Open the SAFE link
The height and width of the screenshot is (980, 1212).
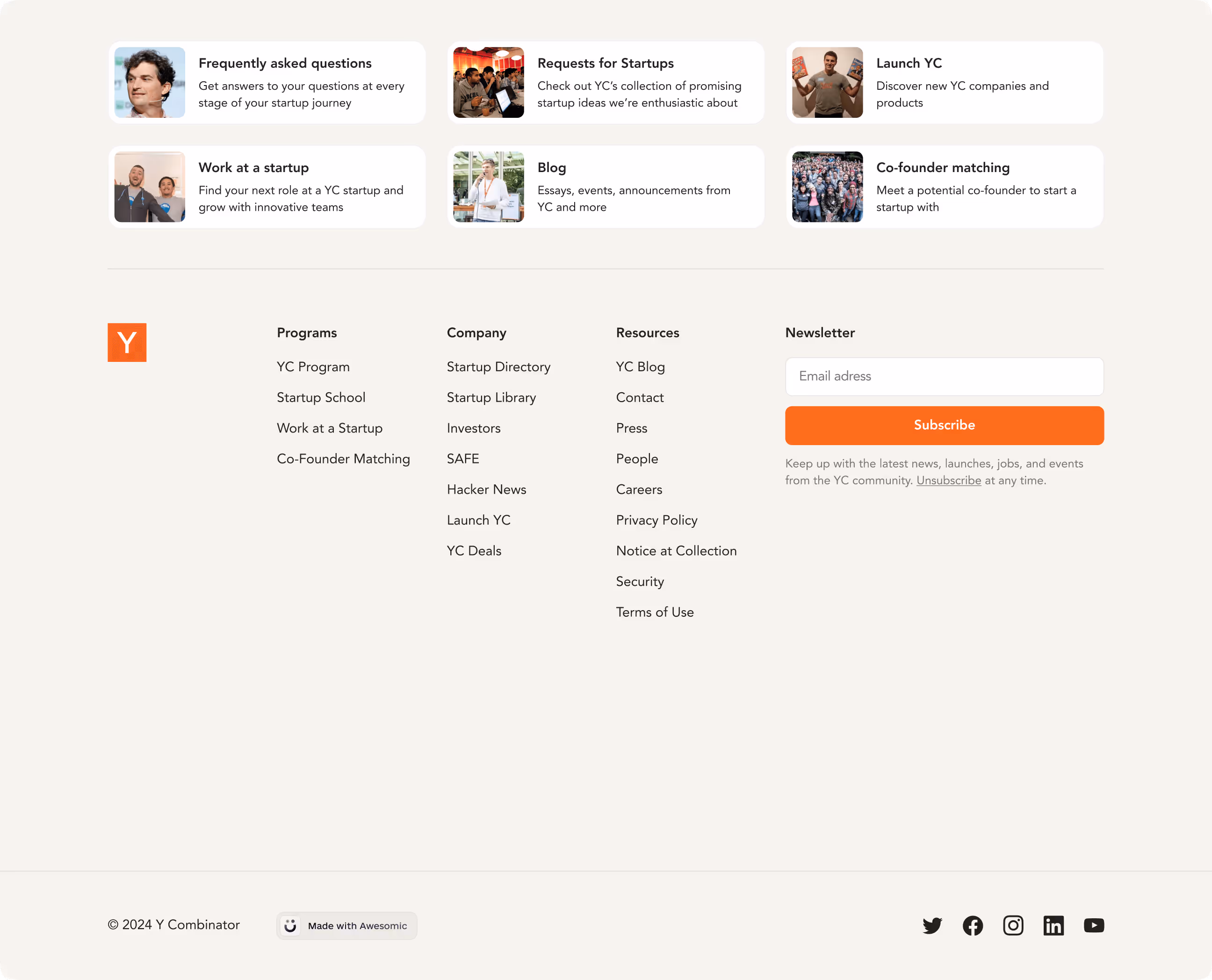(x=463, y=459)
